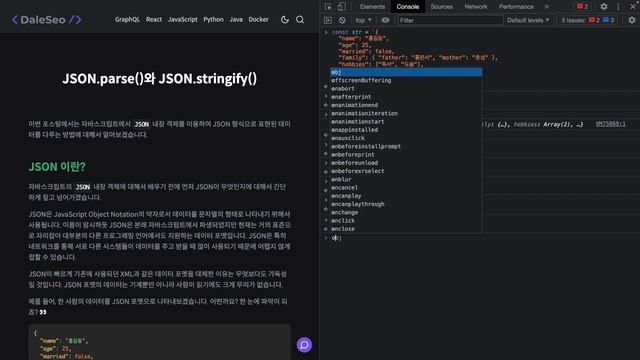Select the inspect element picker icon
The image size is (640, 360).
pos(328,7)
